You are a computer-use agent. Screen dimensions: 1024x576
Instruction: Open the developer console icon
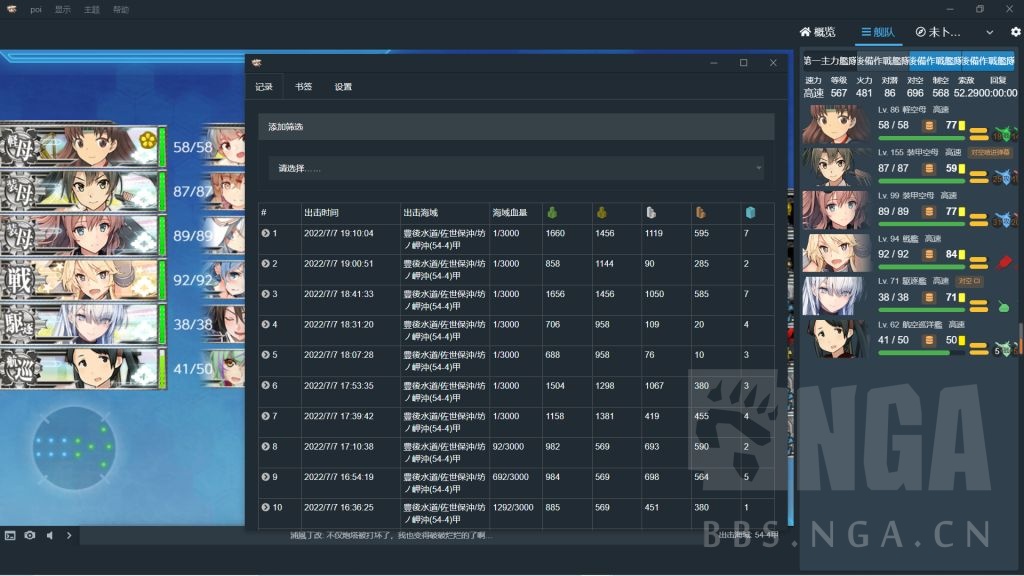tap(10, 535)
